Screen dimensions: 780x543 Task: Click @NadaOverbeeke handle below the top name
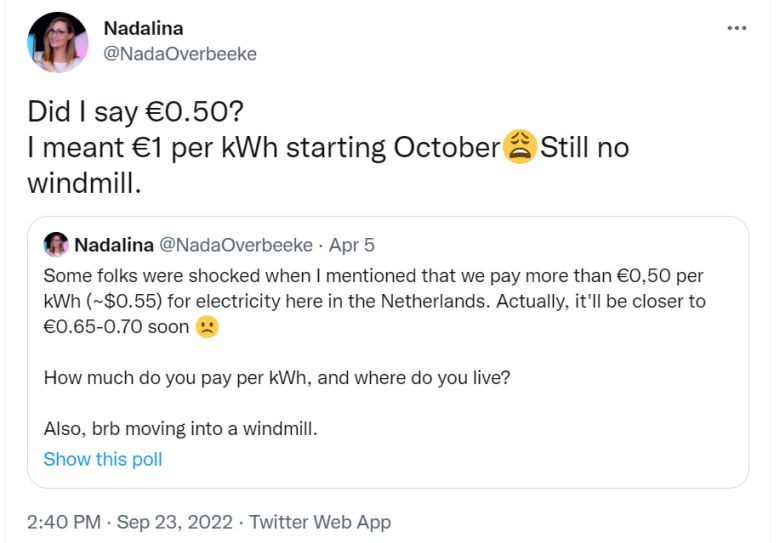point(180,54)
